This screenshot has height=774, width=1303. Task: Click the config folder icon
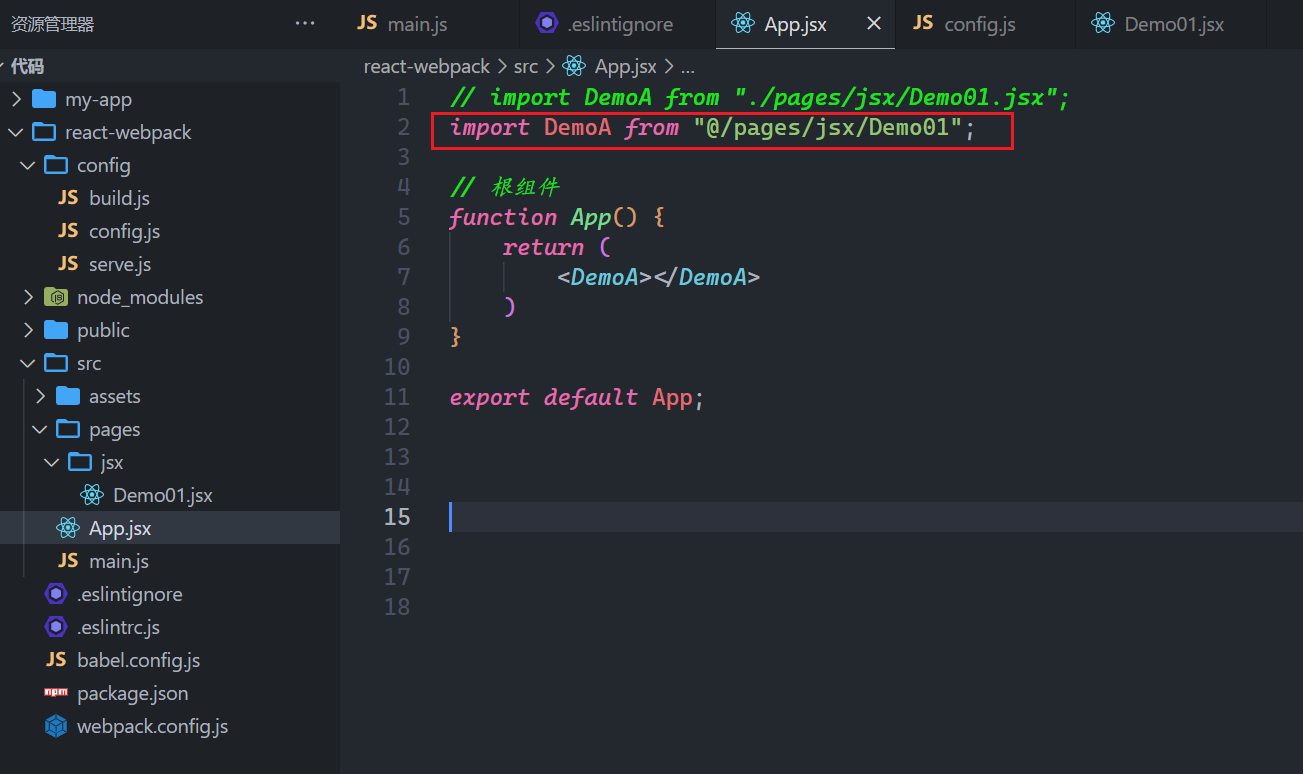coord(56,165)
